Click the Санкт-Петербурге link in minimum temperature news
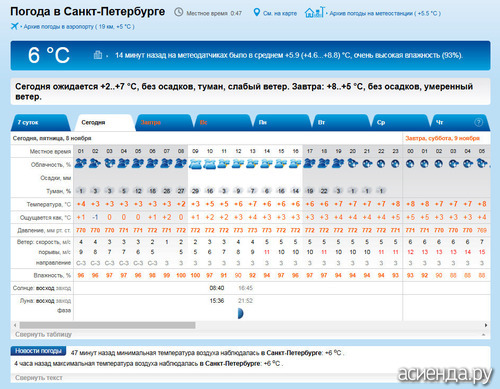500x389 pixels. [294, 353]
